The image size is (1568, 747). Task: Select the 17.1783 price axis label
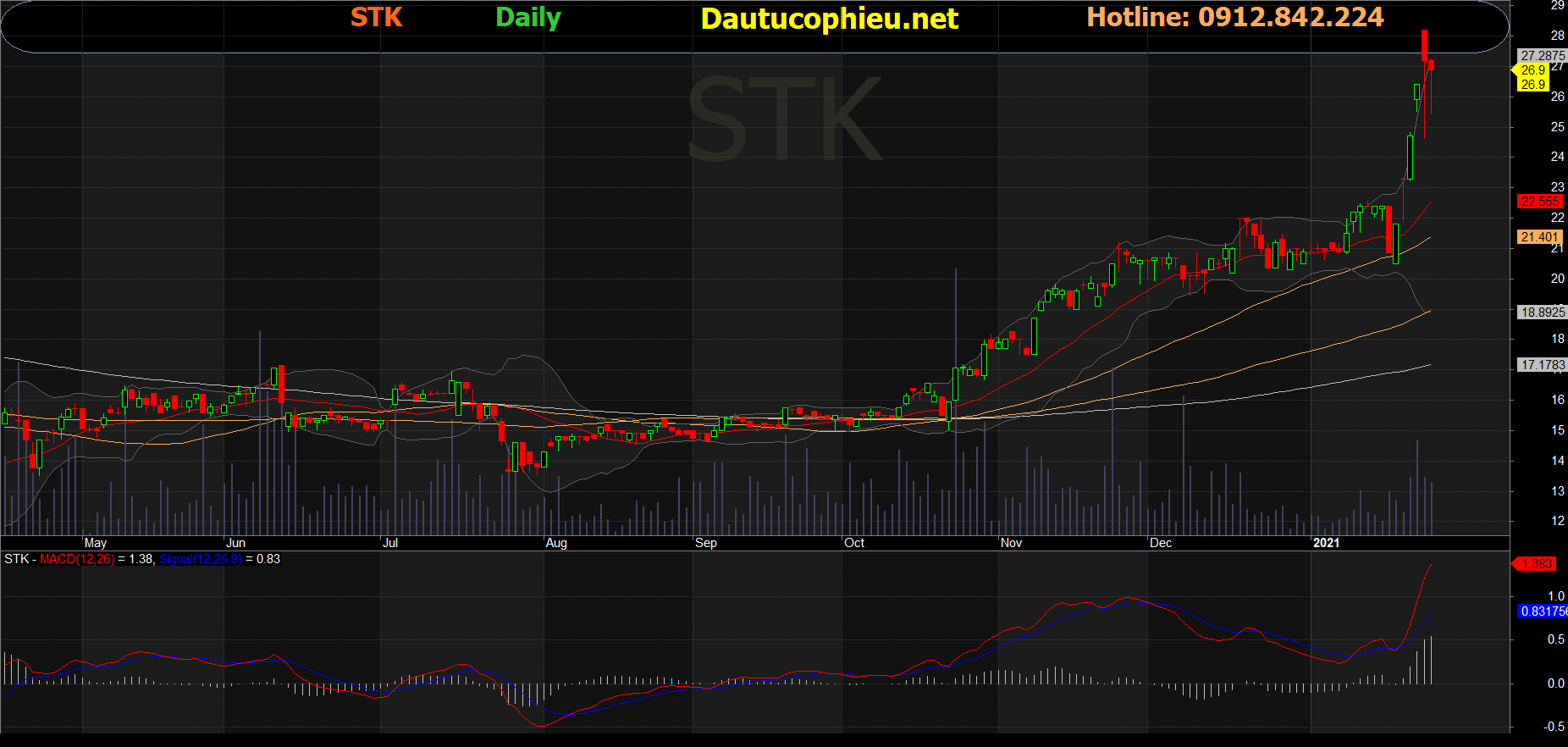1543,365
